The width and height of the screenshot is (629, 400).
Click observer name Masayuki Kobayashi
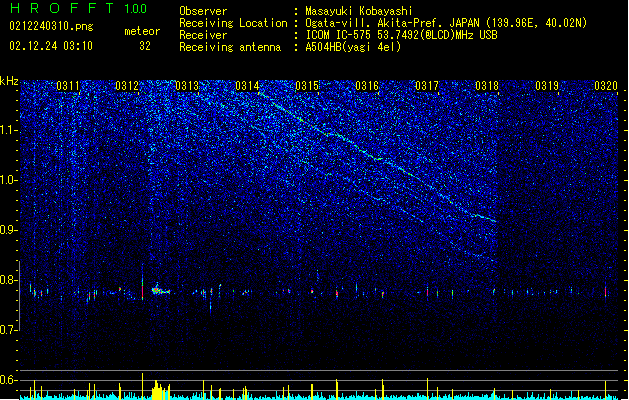pos(359,11)
